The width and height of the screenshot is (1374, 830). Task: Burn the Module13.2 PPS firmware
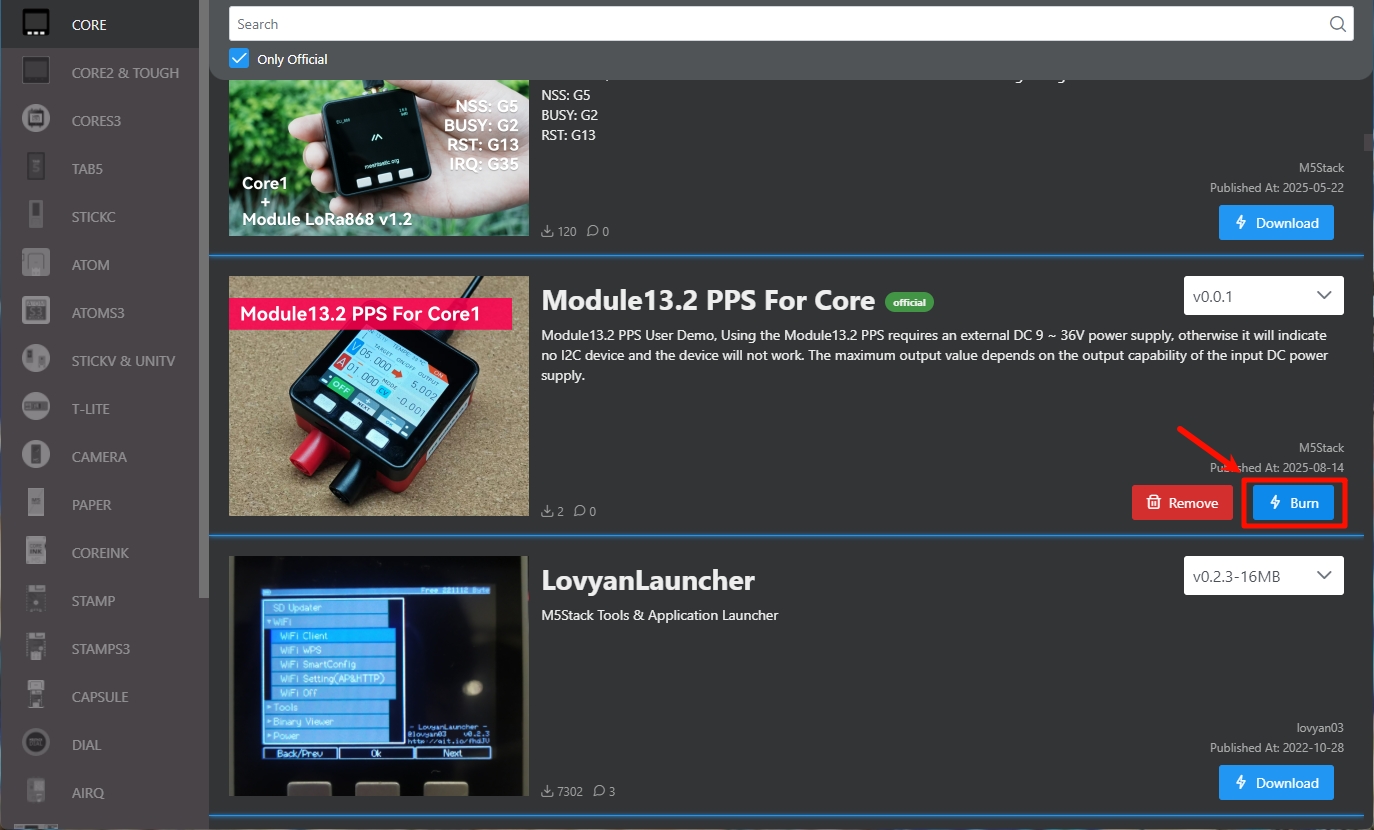1294,503
